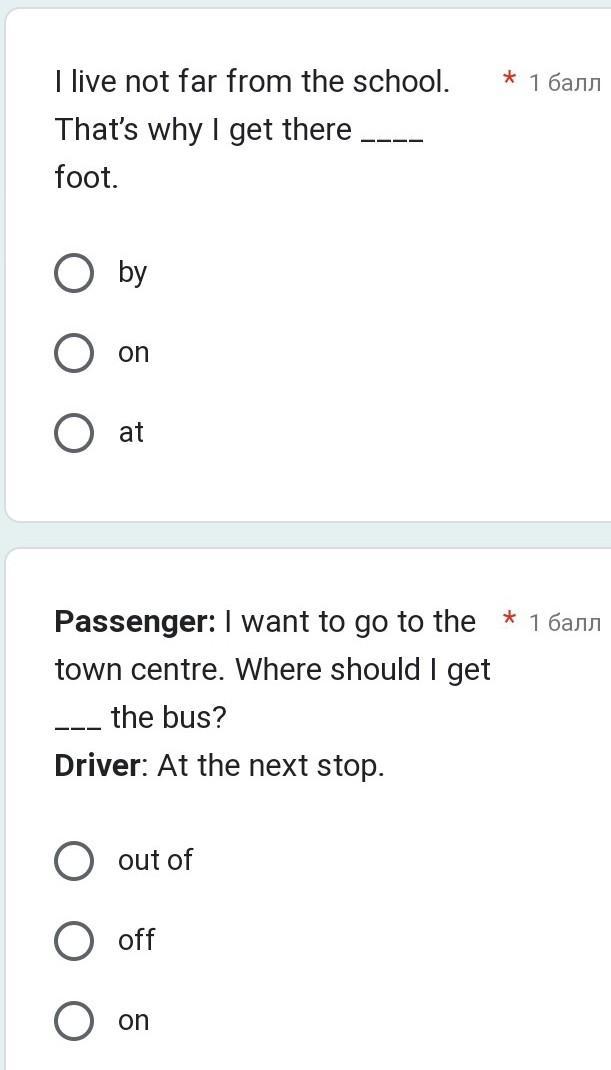Click the "out of" option label text

click(155, 860)
